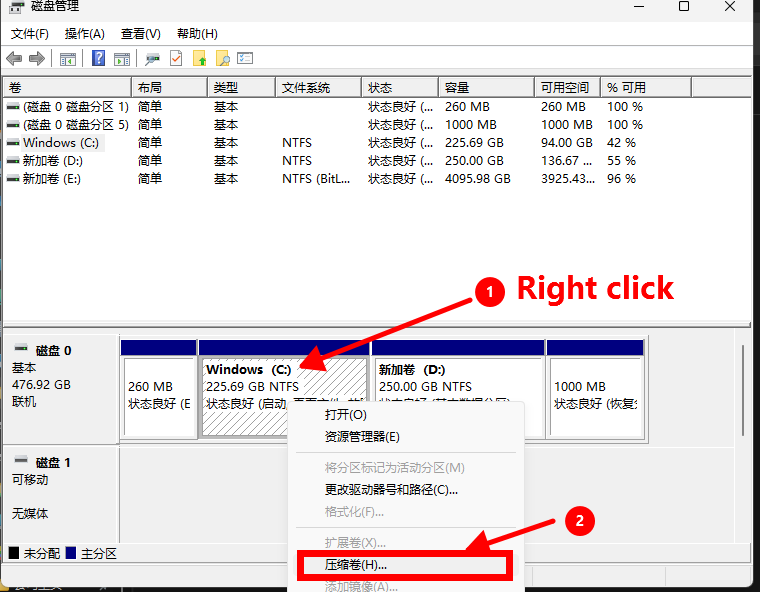Open the 查看(V) menu
760x592 pixels.
140,34
